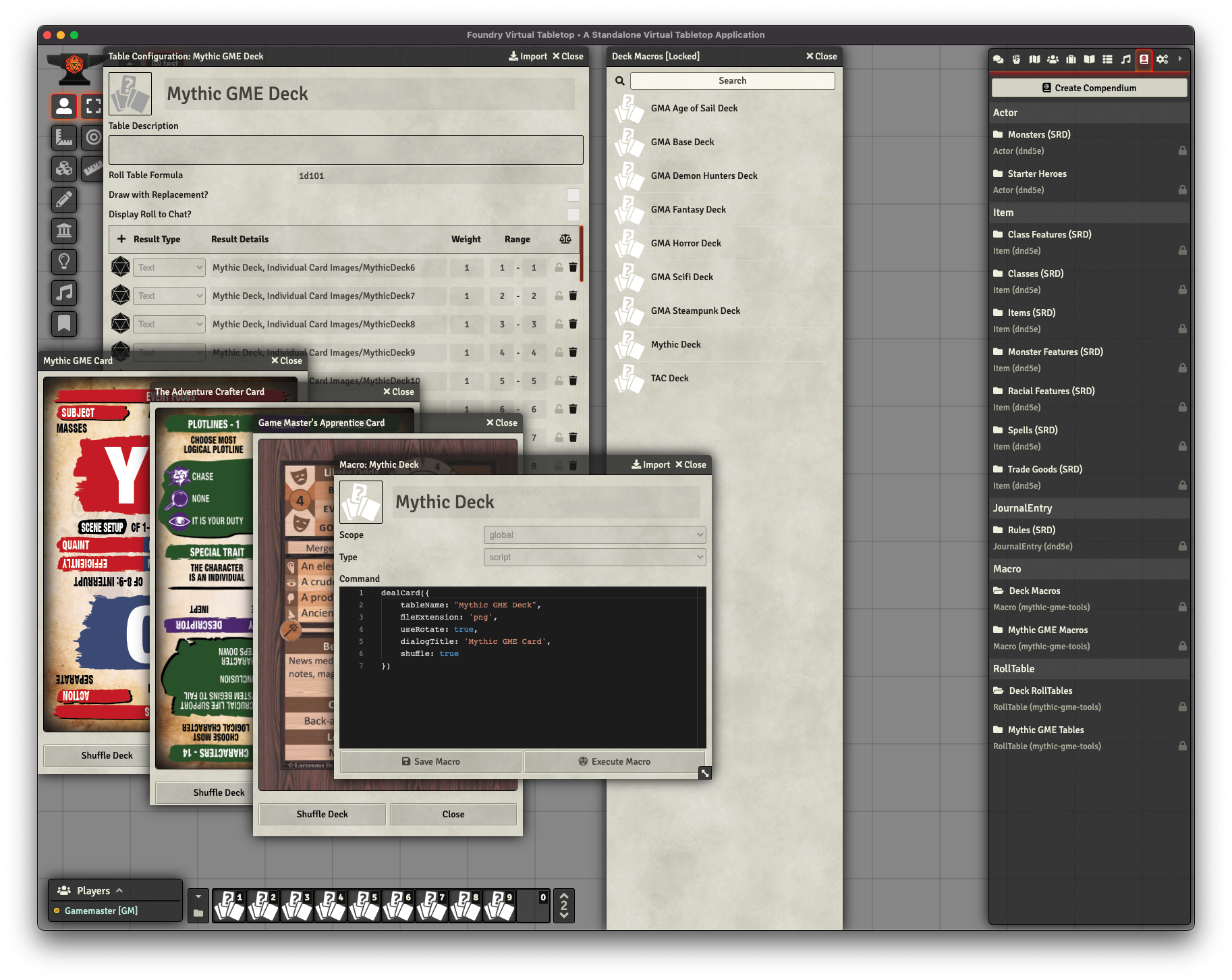Open the Type dropdown set to script
The height and width of the screenshot is (980, 1232).
(x=594, y=557)
